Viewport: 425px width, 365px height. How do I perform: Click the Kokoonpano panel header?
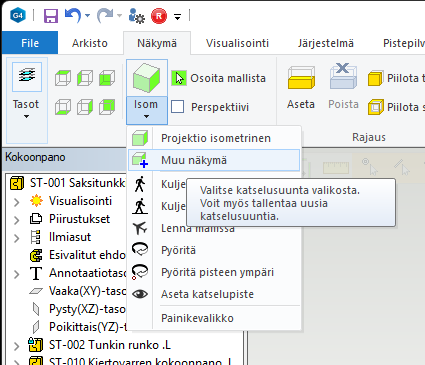coord(65,157)
